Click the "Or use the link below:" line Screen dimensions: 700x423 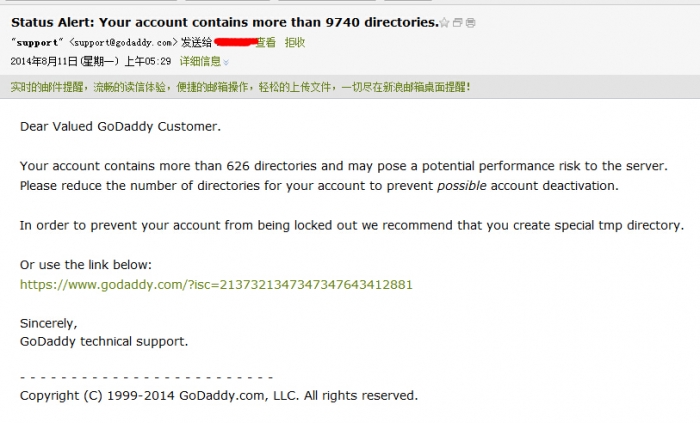point(86,265)
